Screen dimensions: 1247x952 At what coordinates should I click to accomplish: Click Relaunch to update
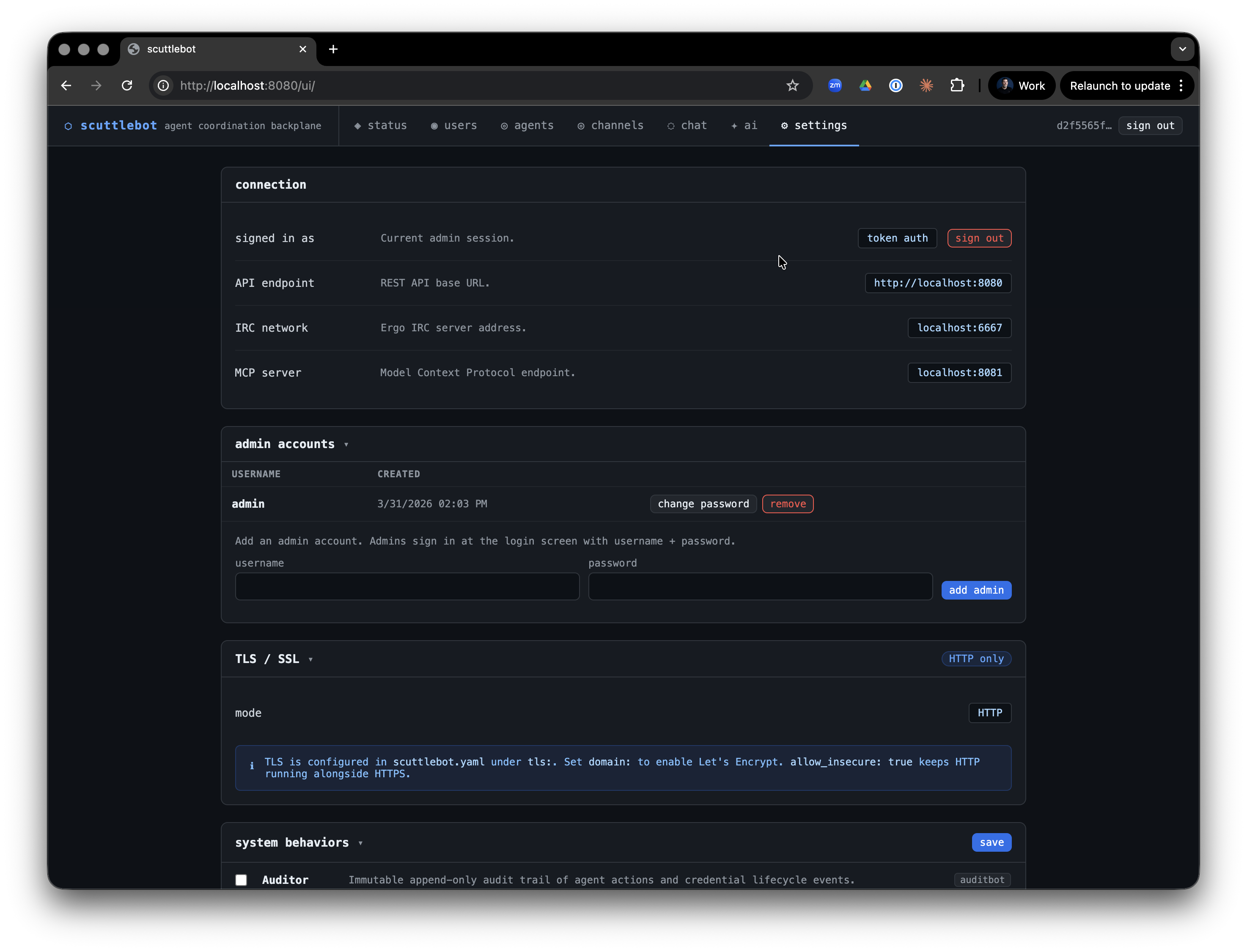[x=1120, y=85]
